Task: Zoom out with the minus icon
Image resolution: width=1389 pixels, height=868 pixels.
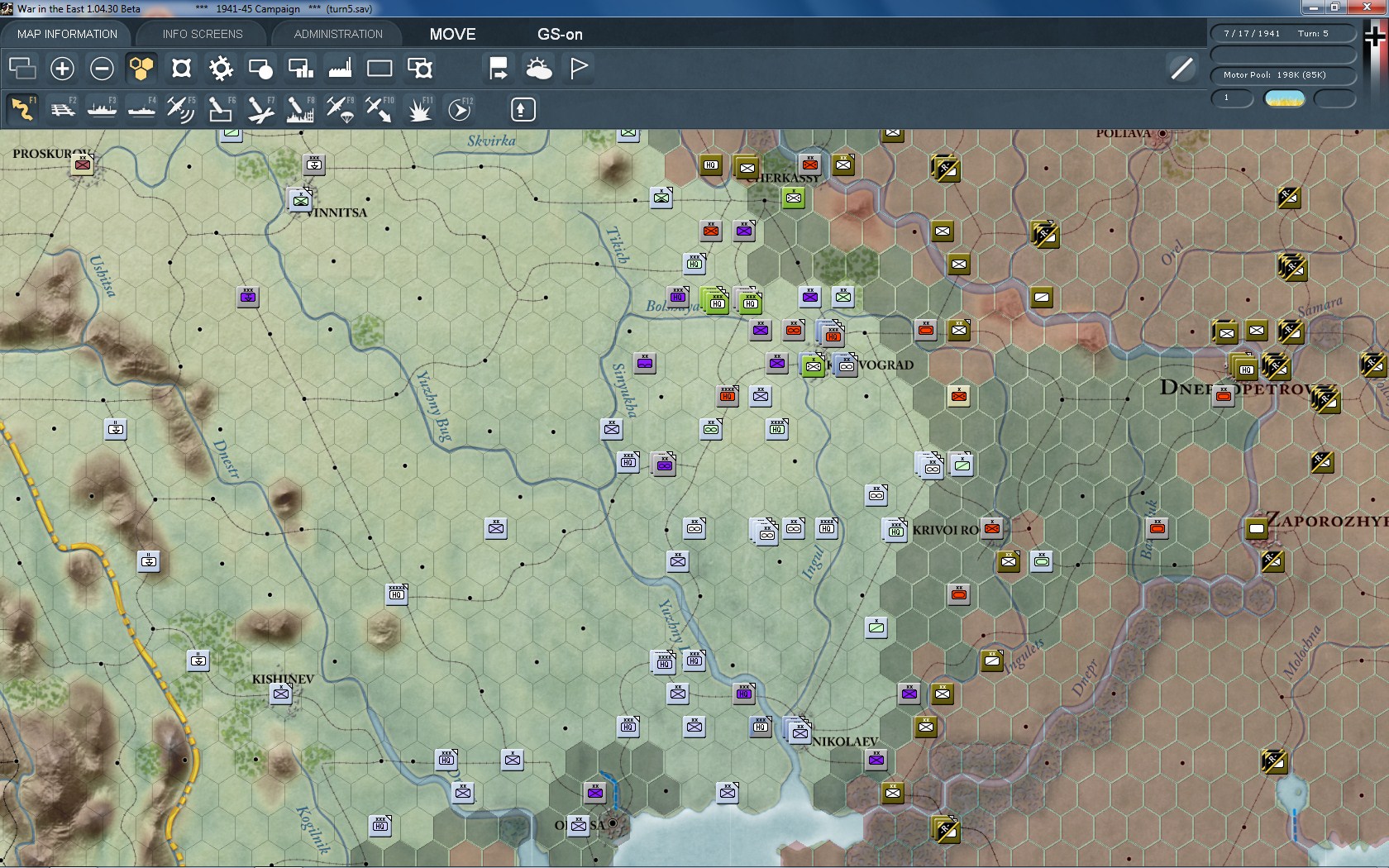Action: [102, 69]
